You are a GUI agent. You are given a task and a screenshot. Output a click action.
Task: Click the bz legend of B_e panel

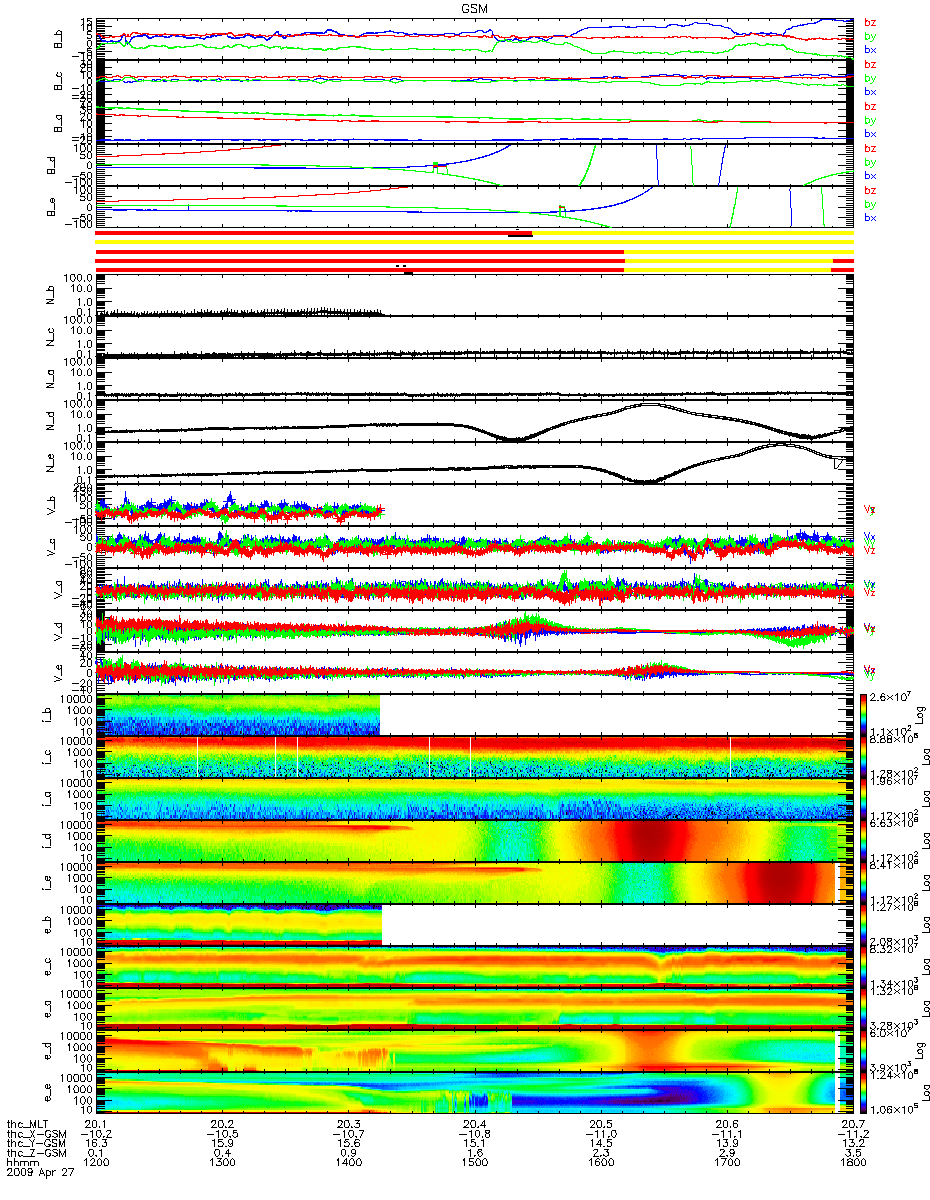[870, 191]
